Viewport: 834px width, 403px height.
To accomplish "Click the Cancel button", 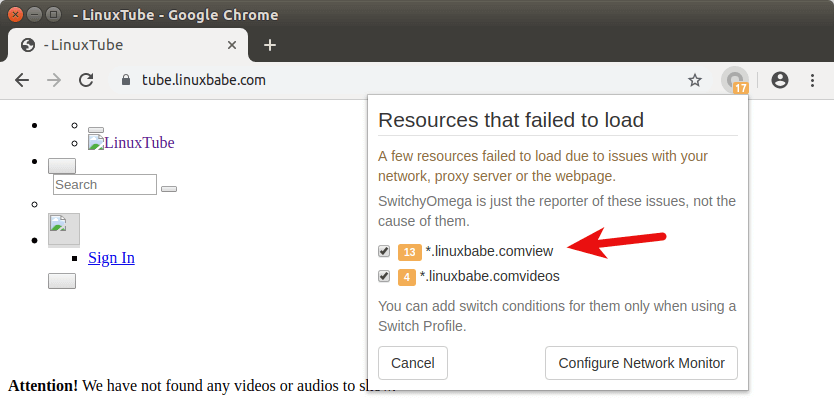I will point(413,363).
